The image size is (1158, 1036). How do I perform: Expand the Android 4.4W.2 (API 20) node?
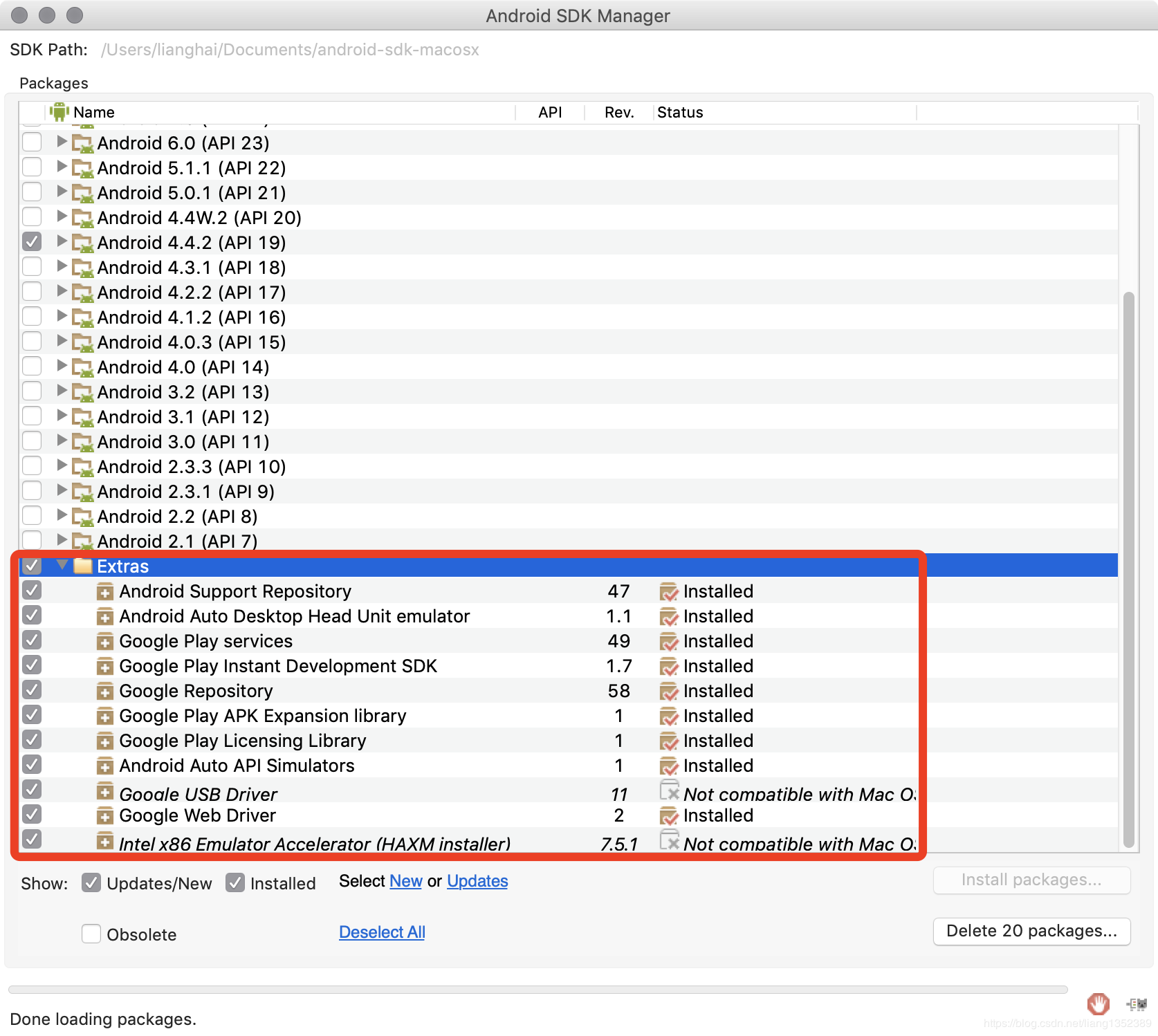point(62,216)
